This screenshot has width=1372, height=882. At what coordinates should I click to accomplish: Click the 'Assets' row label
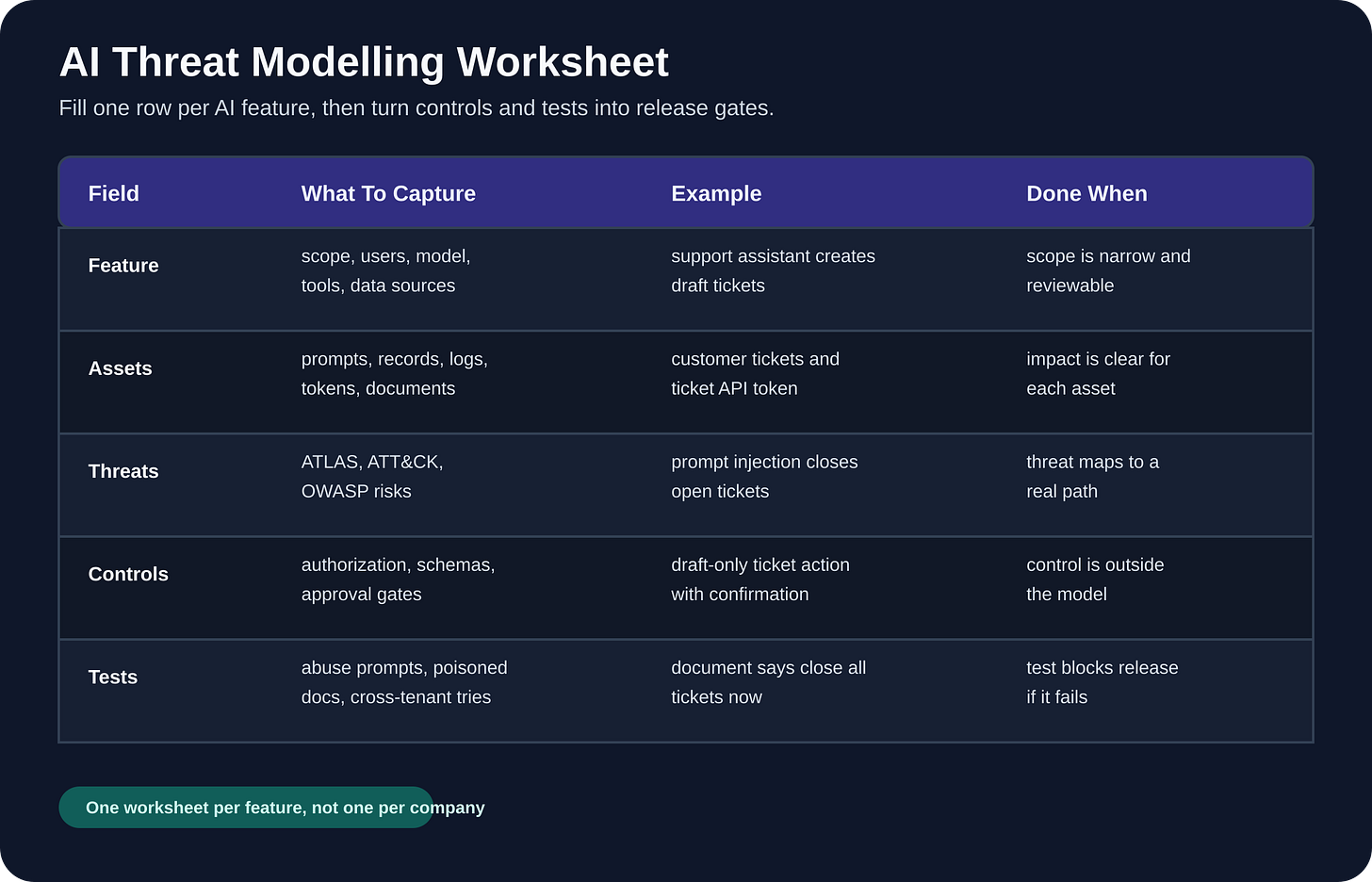(x=121, y=368)
